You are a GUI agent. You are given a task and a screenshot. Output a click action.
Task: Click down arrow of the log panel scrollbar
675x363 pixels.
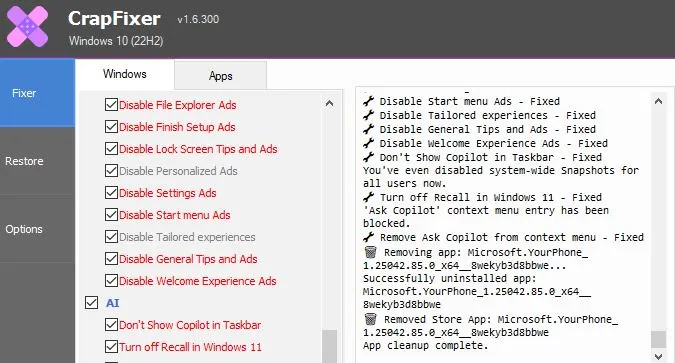tap(658, 357)
